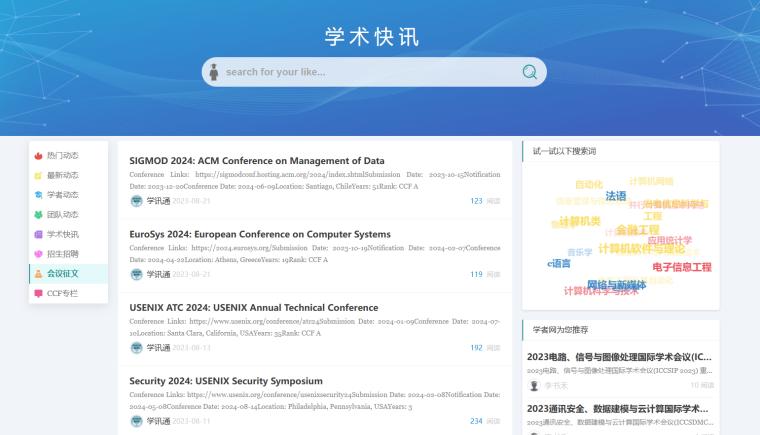This screenshot has width=760, height=435.
Task: Open recommended 2023电路、信号与图像处理 conference
Action: pyautogui.click(x=619, y=356)
